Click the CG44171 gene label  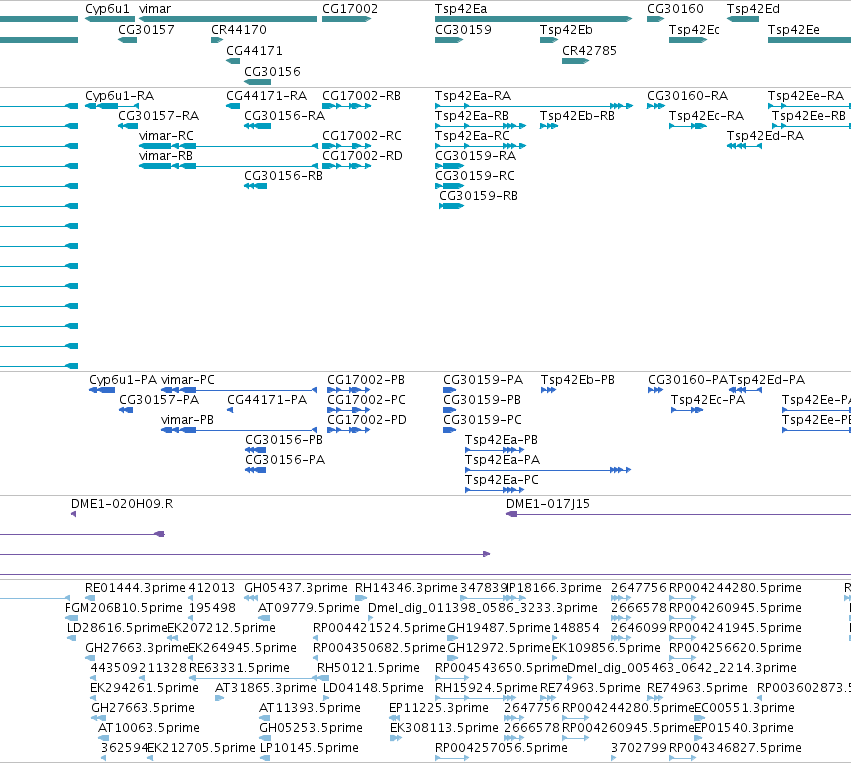tap(255, 50)
